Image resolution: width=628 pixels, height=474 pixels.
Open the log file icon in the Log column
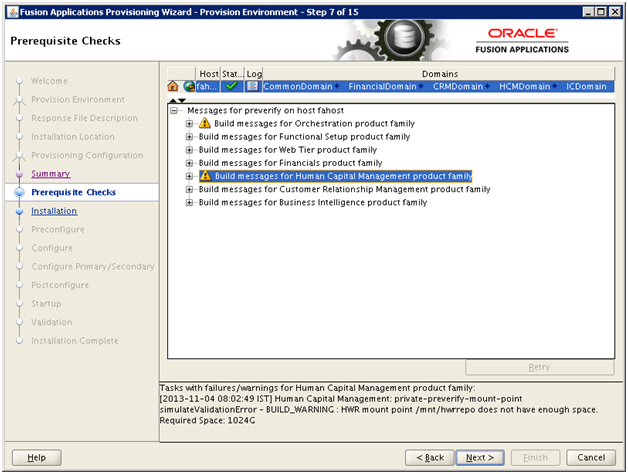pyautogui.click(x=252, y=86)
